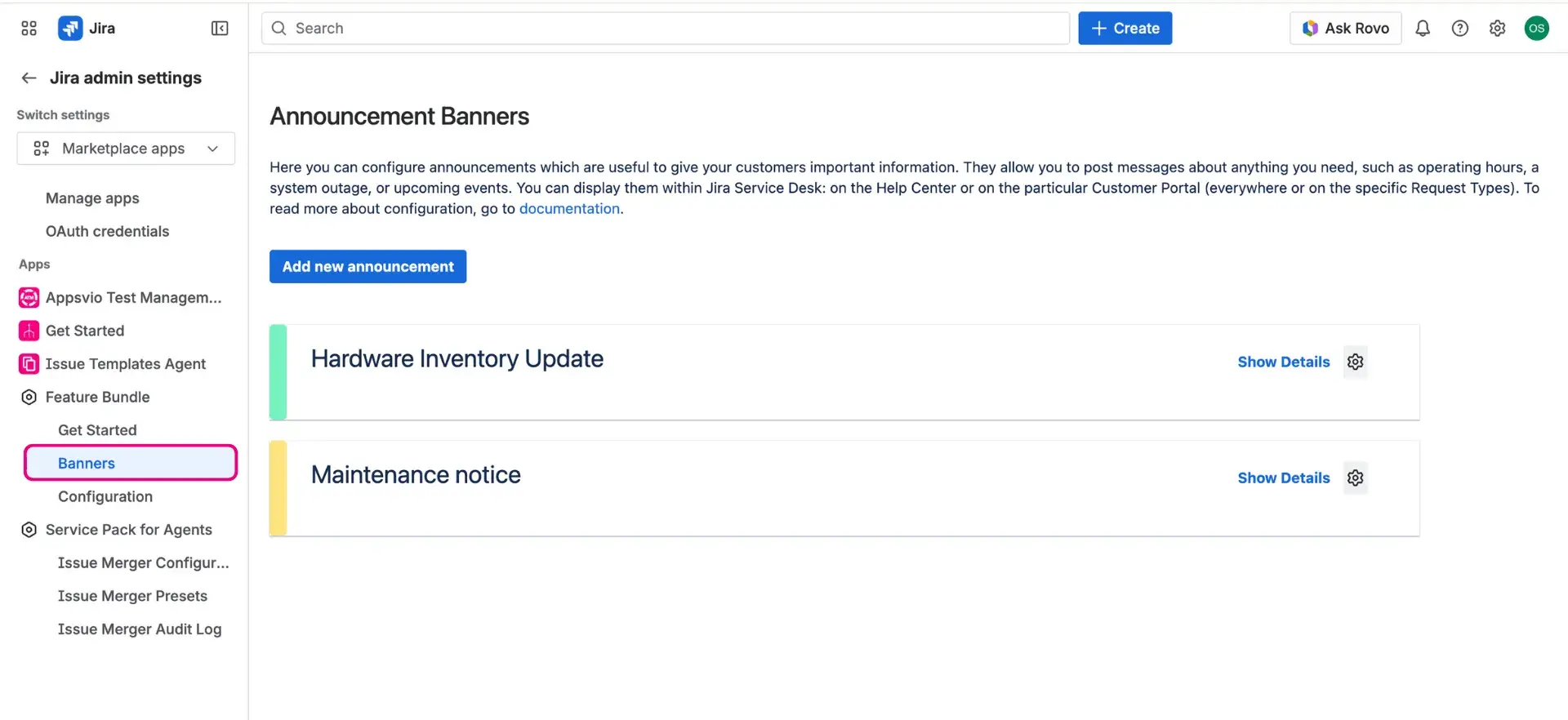This screenshot has width=1568, height=720.
Task: Open Issue Merger Audit Log
Action: click(140, 629)
